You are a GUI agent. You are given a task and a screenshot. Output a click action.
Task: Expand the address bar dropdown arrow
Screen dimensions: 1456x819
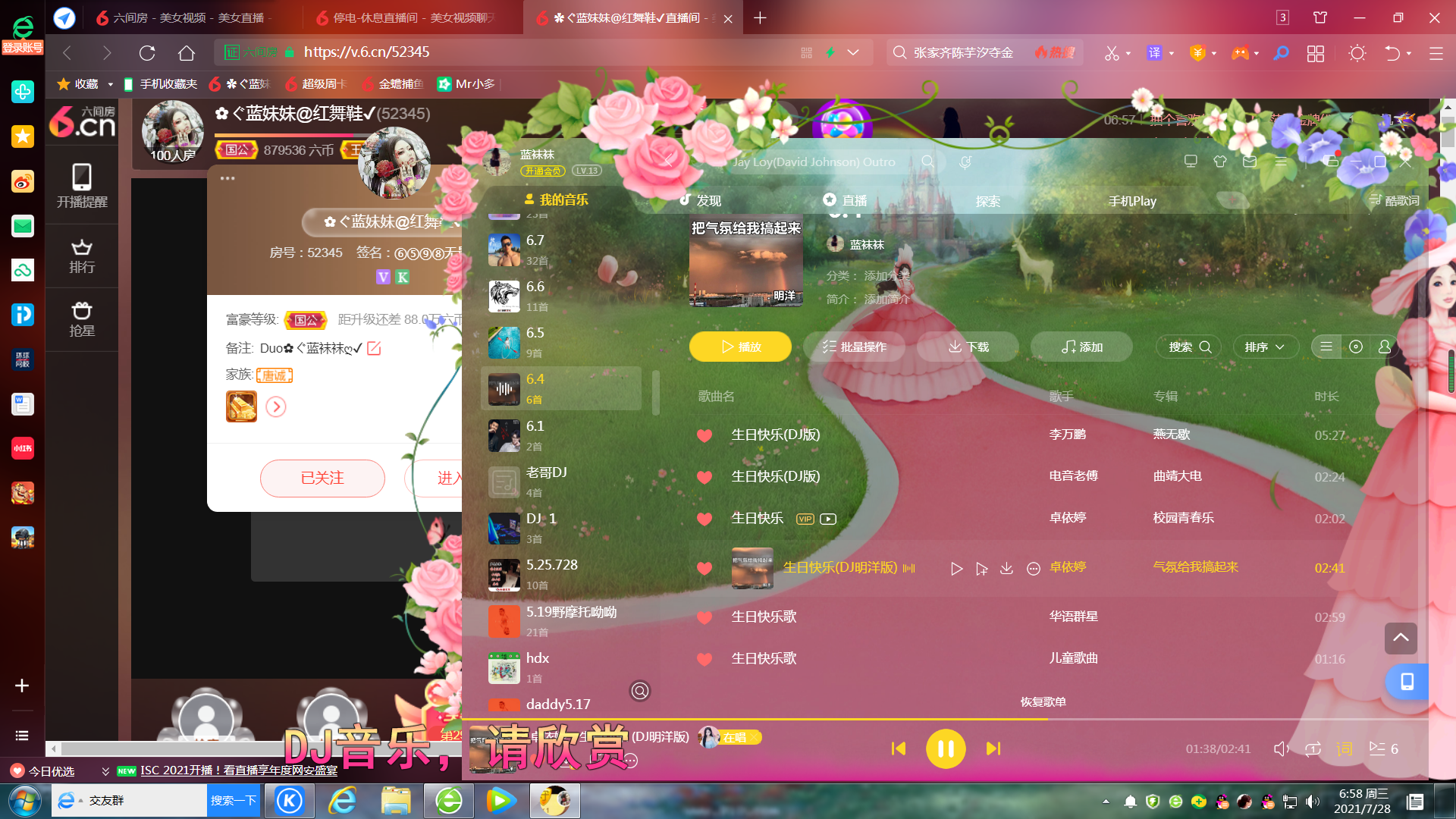[x=853, y=52]
